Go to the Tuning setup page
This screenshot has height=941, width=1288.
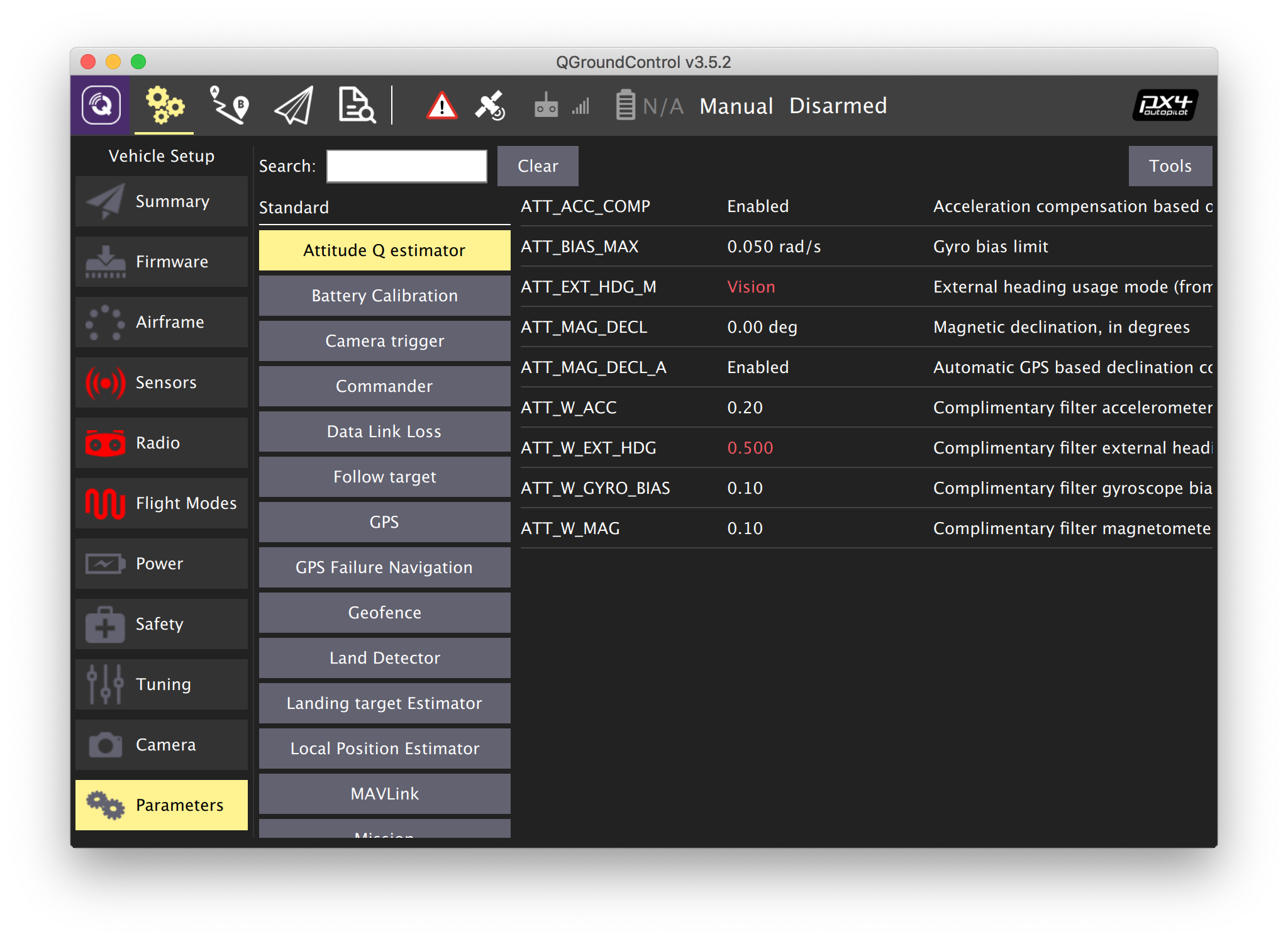tap(162, 684)
